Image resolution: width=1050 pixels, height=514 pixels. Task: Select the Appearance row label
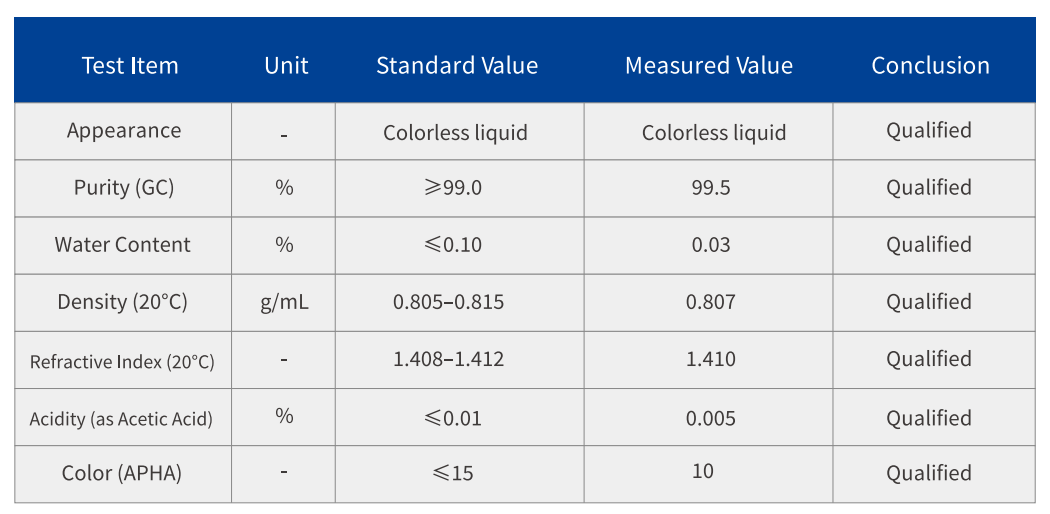click(x=124, y=131)
